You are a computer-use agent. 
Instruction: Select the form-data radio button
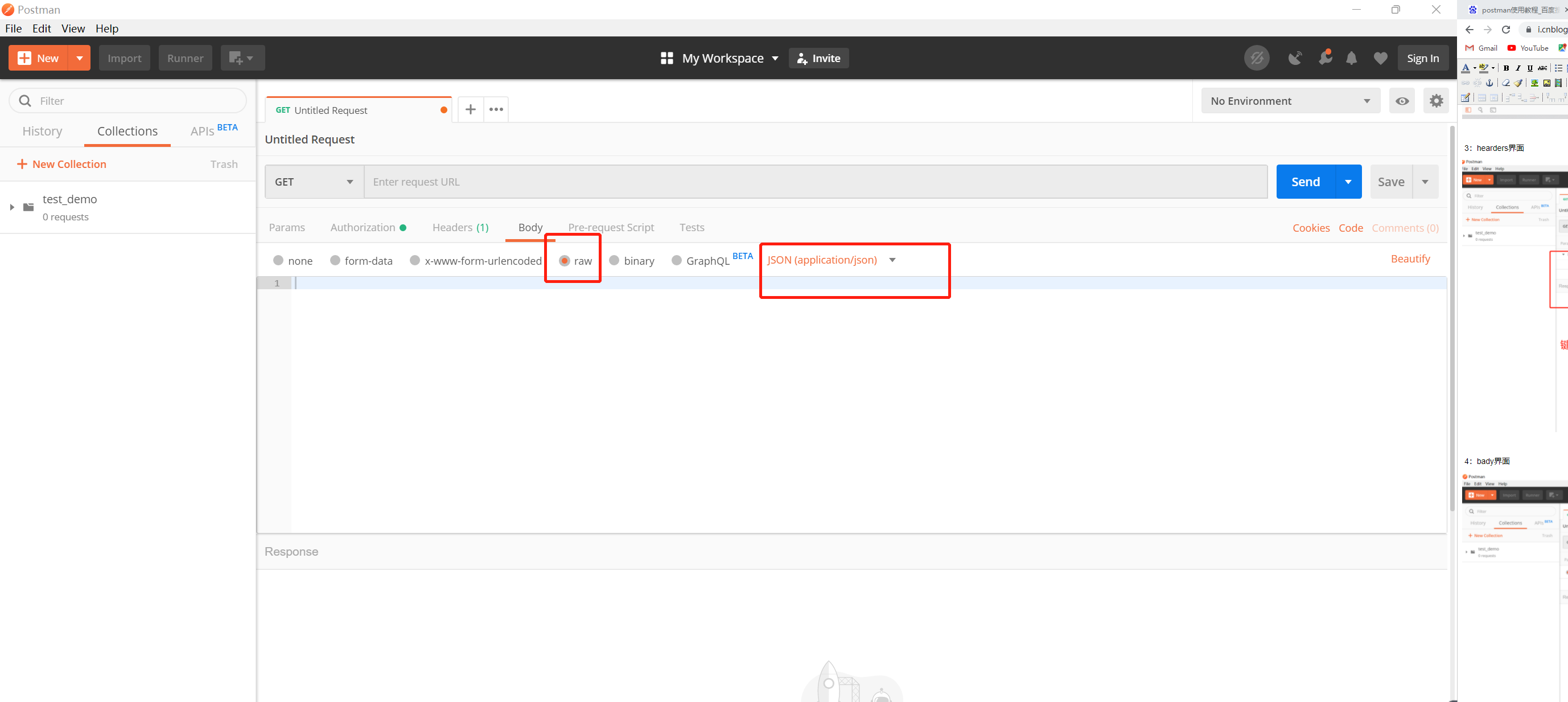[x=335, y=260]
